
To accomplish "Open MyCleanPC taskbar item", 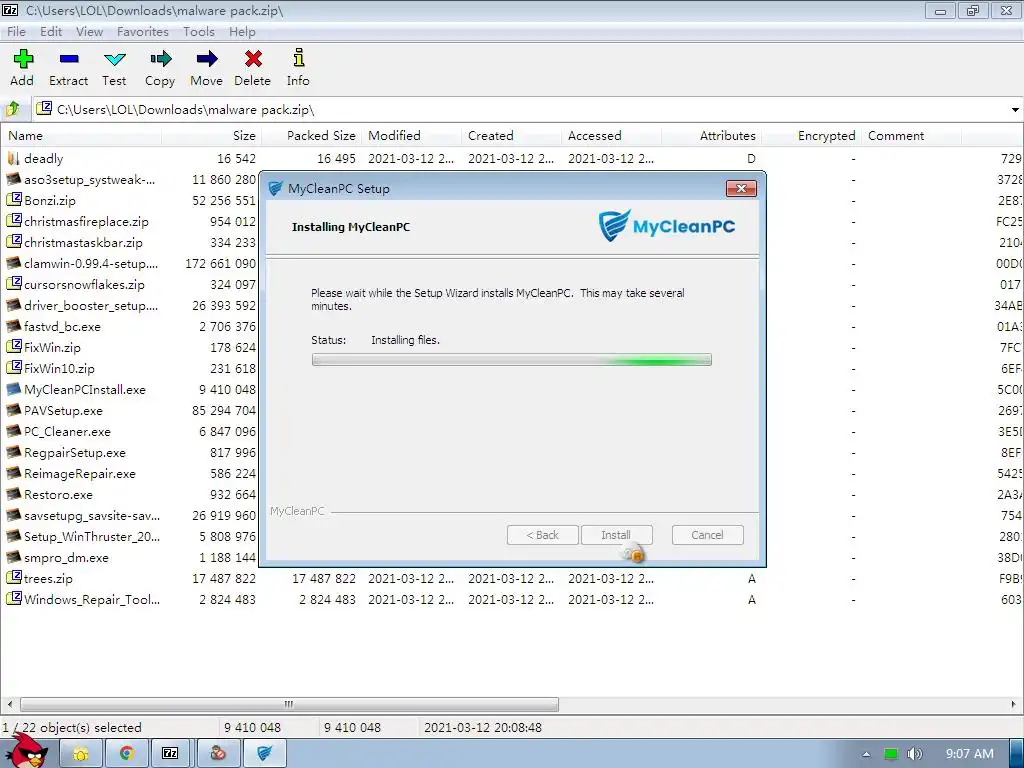I will pos(264,754).
